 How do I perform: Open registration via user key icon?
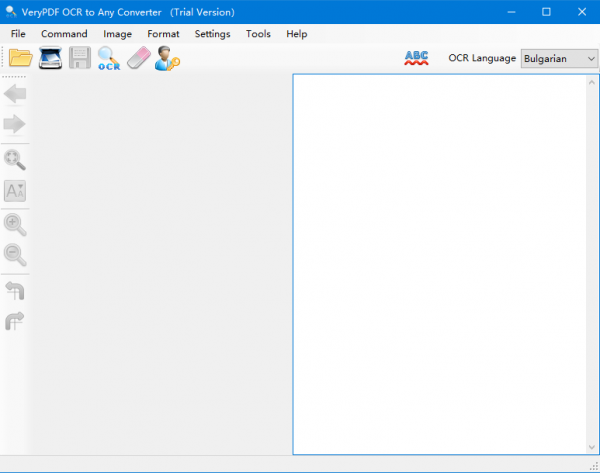[x=167, y=58]
